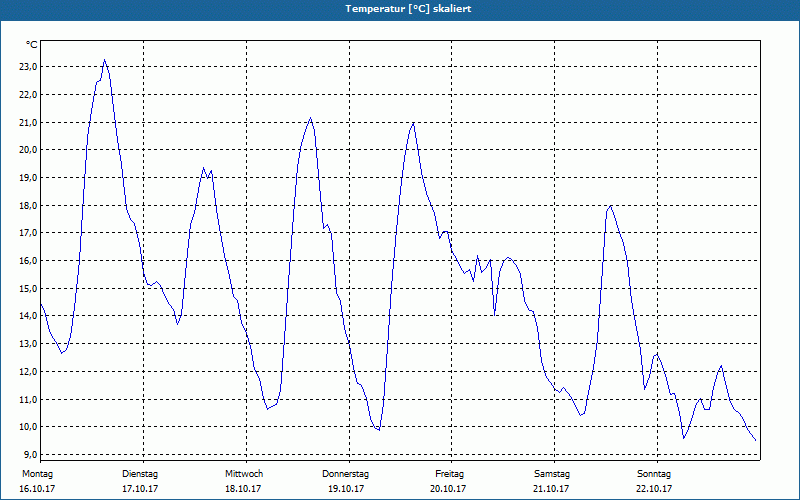Click the °C axis unit label
The width and height of the screenshot is (800, 500).
32,45
